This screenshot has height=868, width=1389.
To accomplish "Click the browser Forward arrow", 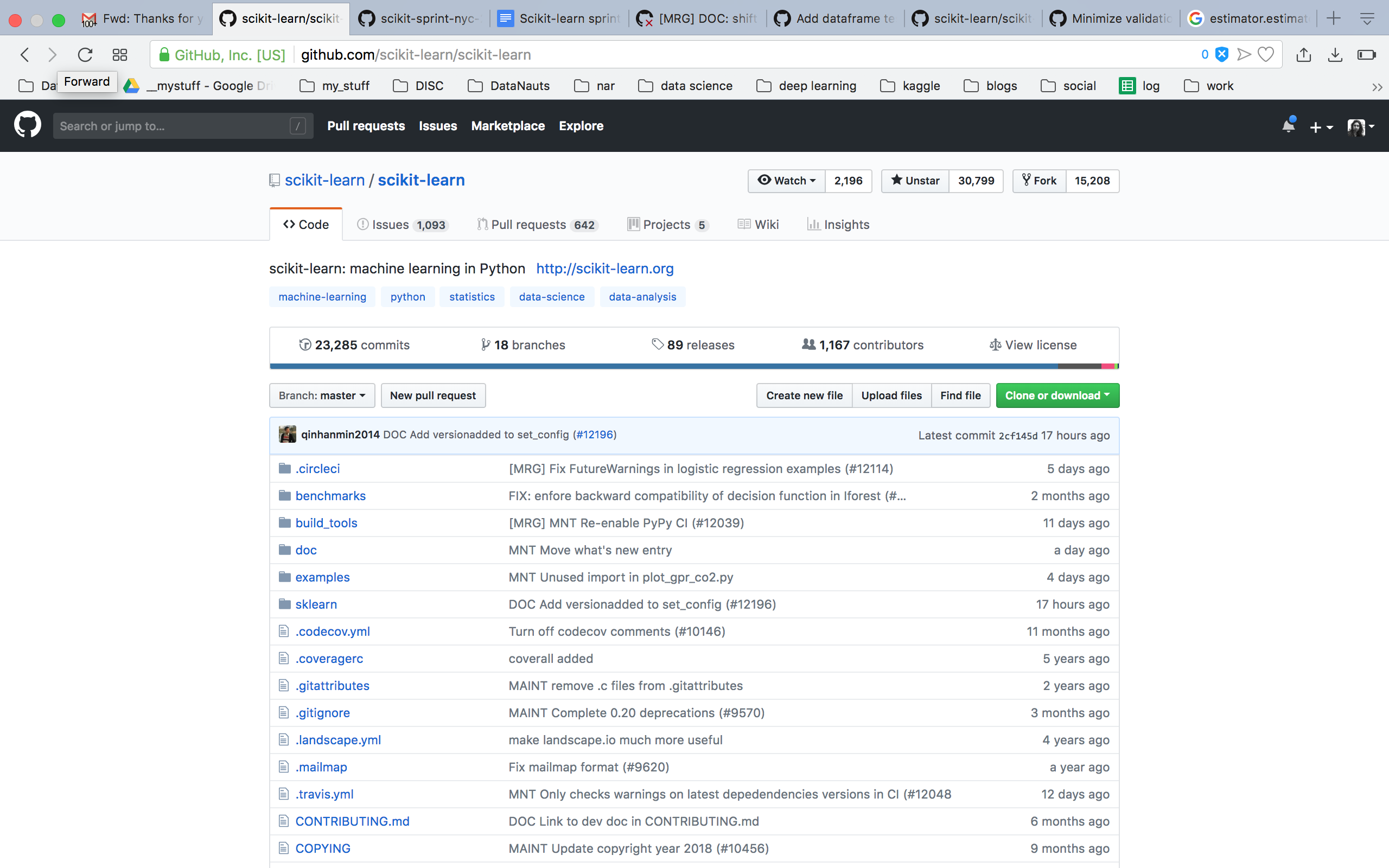I will point(52,55).
